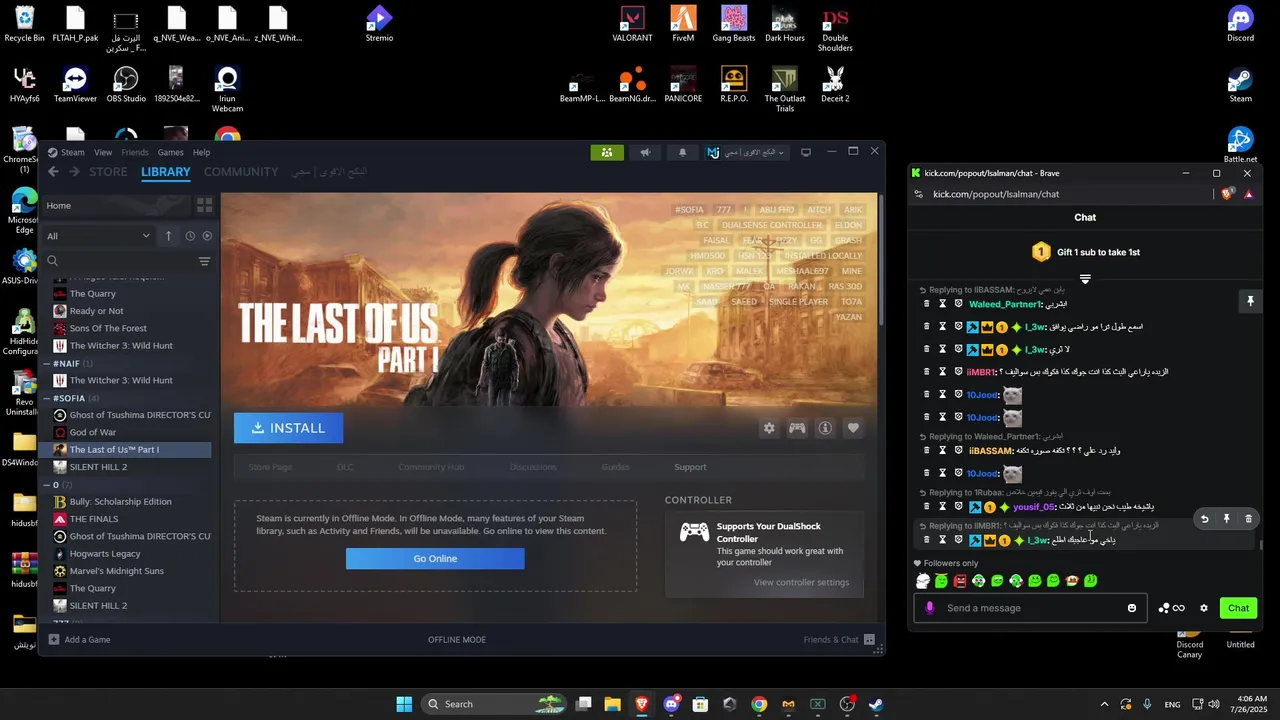1280x720 pixels.
Task: Click the DUALSENSE CONTROLLER collection tag
Action: point(772,225)
